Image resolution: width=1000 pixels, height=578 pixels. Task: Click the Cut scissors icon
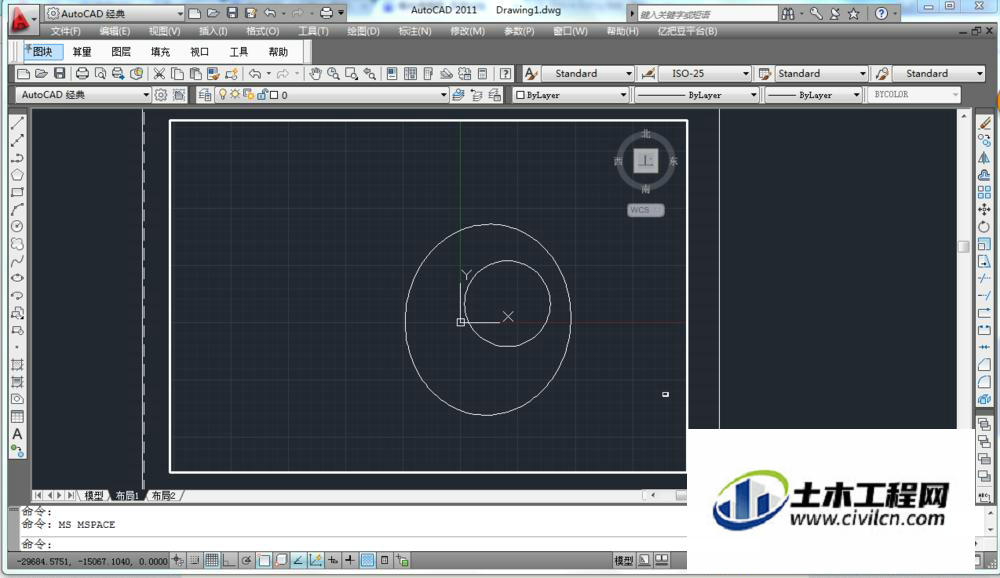coord(159,74)
